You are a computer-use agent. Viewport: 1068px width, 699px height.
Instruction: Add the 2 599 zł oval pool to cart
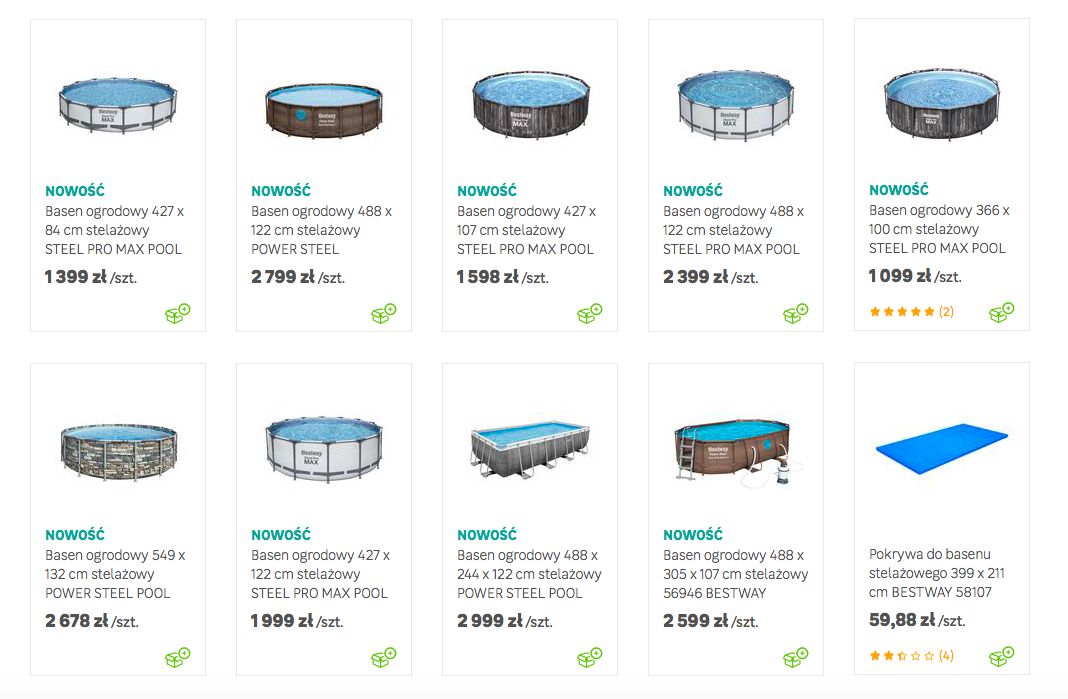796,657
